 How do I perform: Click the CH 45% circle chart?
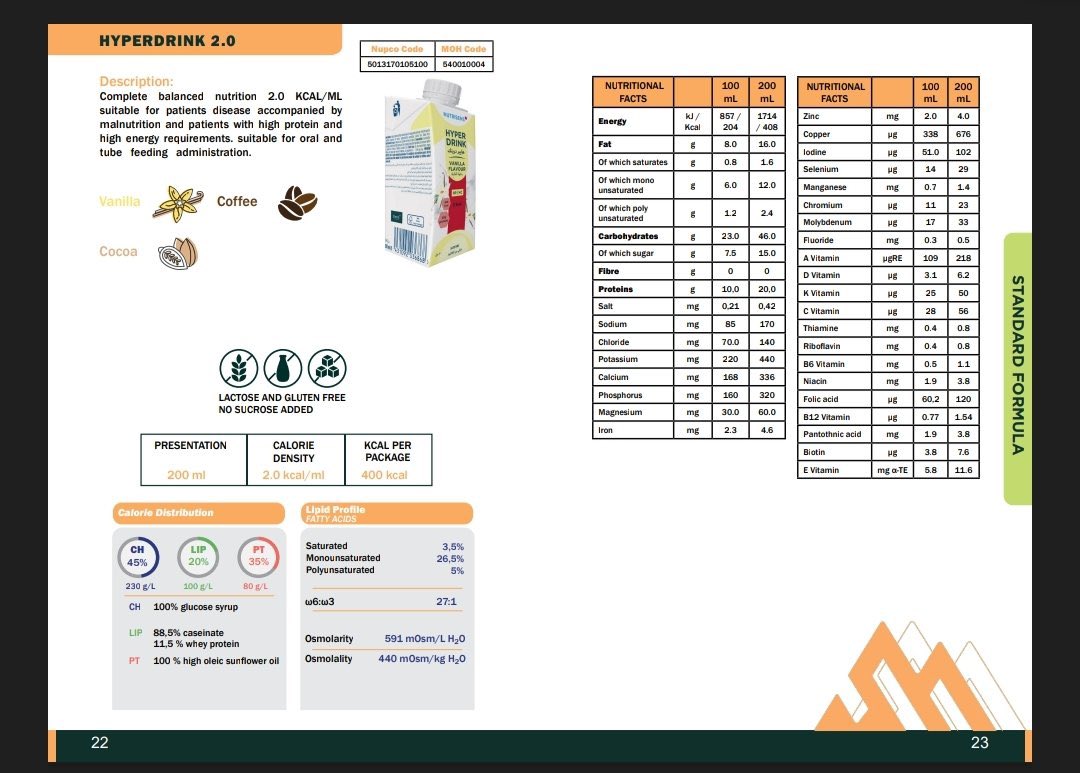[x=138, y=557]
